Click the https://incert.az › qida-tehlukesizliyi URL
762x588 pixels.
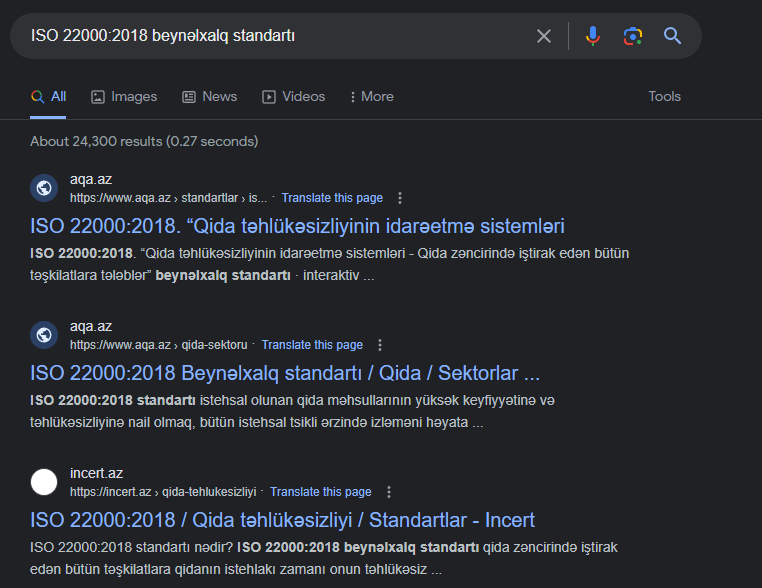pos(163,492)
